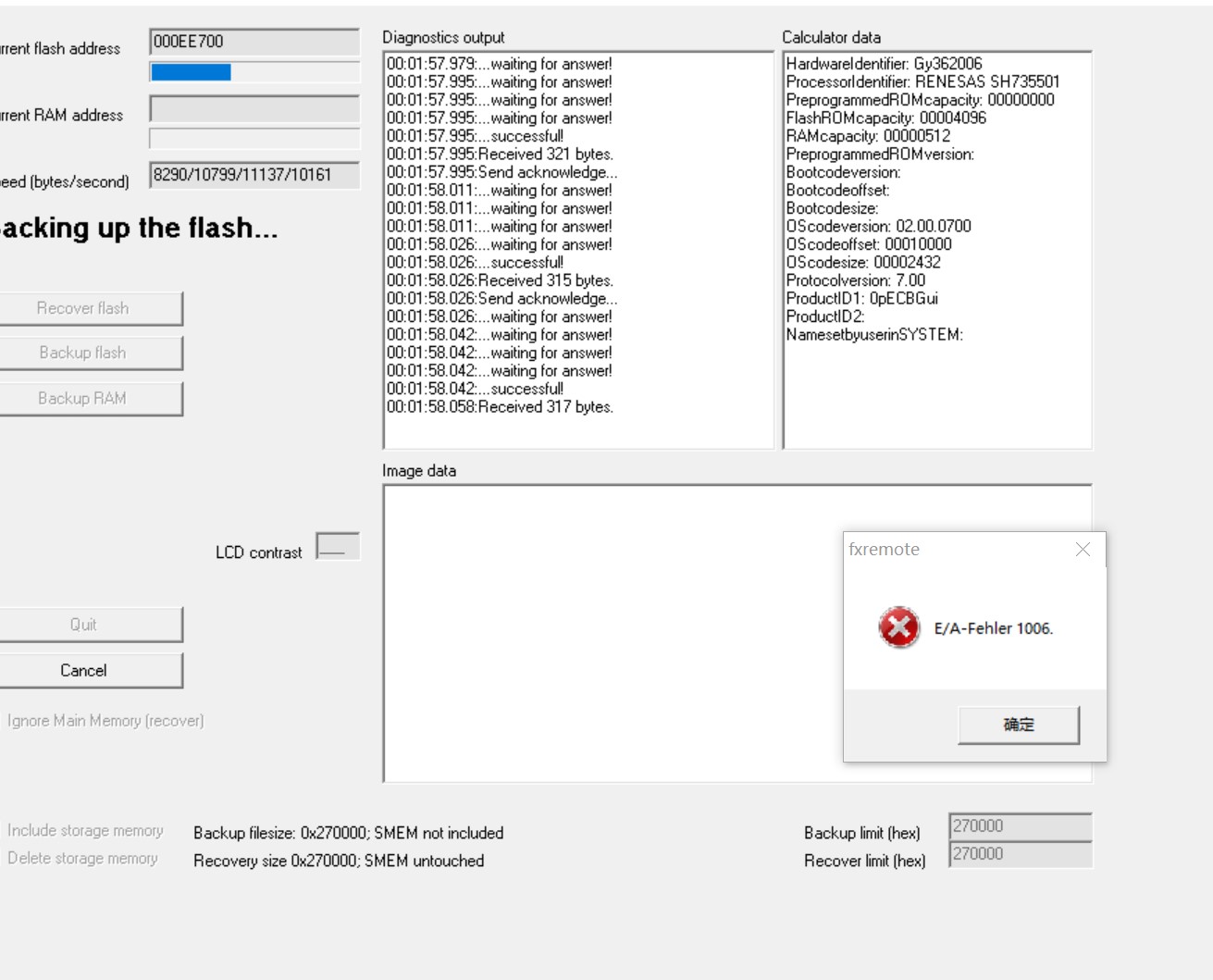Screen dimensions: 1213x980
Task: Confirm the error with the 确定 button
Action: click(1019, 725)
